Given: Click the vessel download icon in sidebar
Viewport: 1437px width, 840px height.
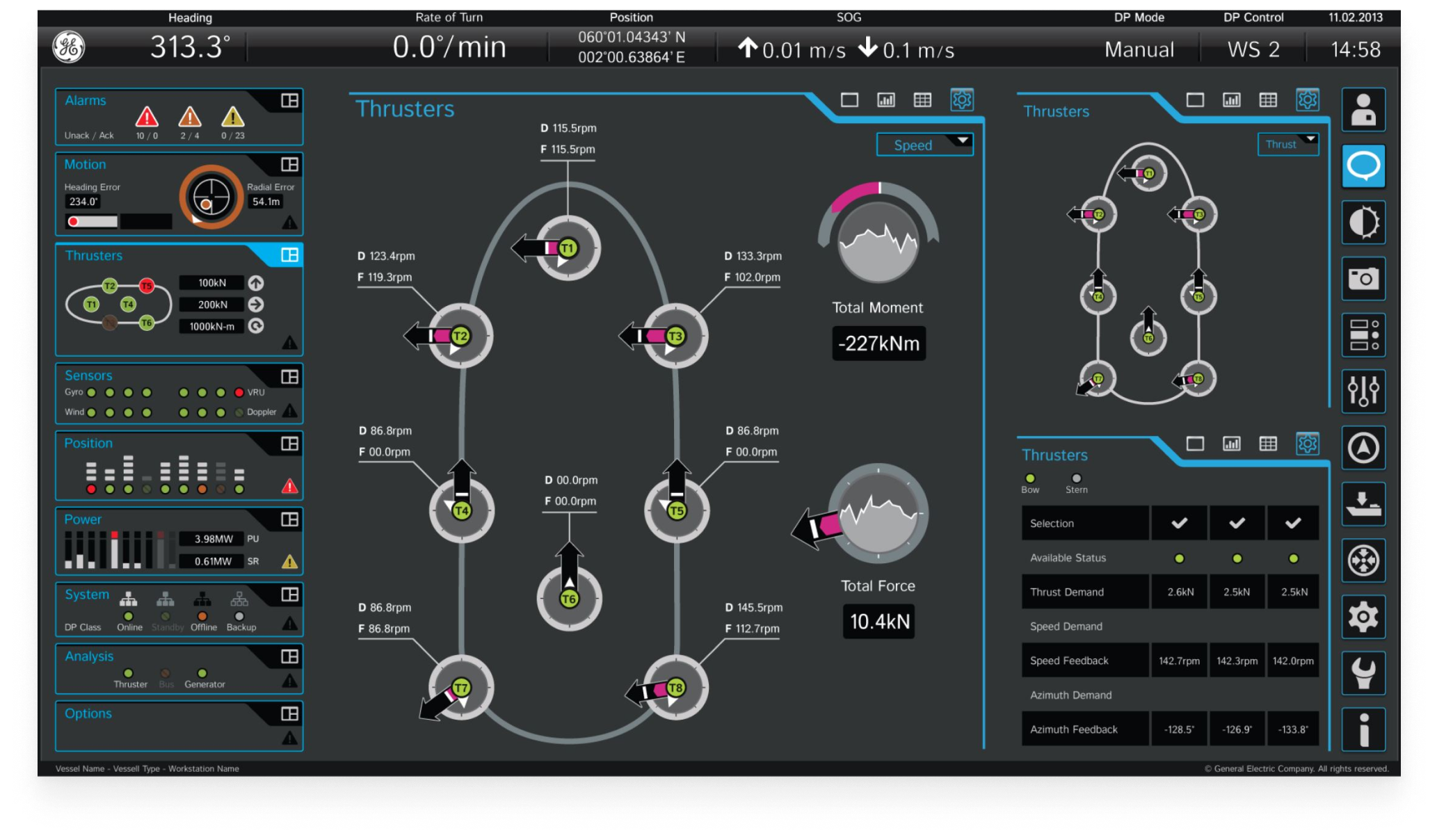Looking at the screenshot, I should click(x=1363, y=504).
